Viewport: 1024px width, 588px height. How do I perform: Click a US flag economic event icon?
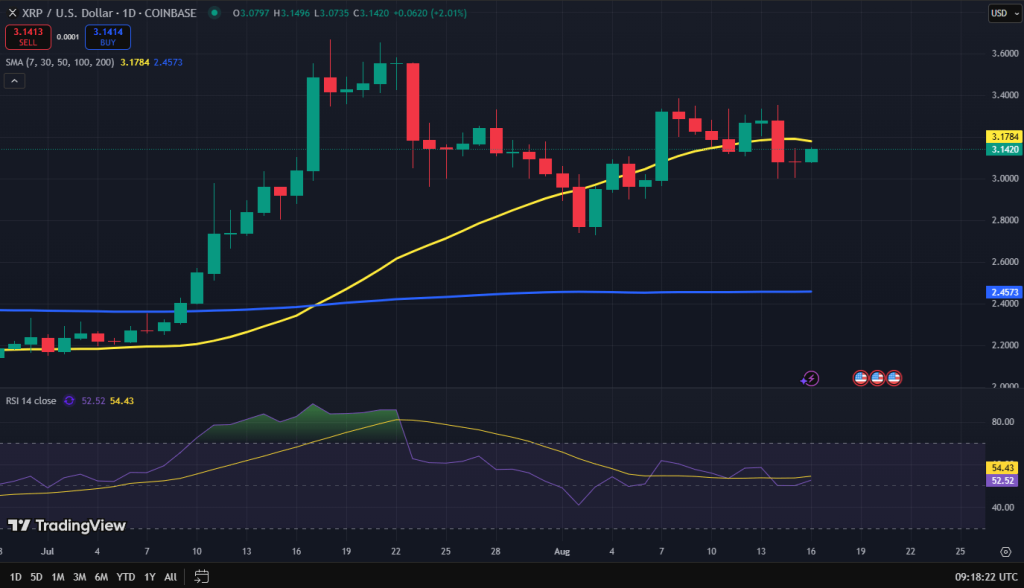[863, 378]
